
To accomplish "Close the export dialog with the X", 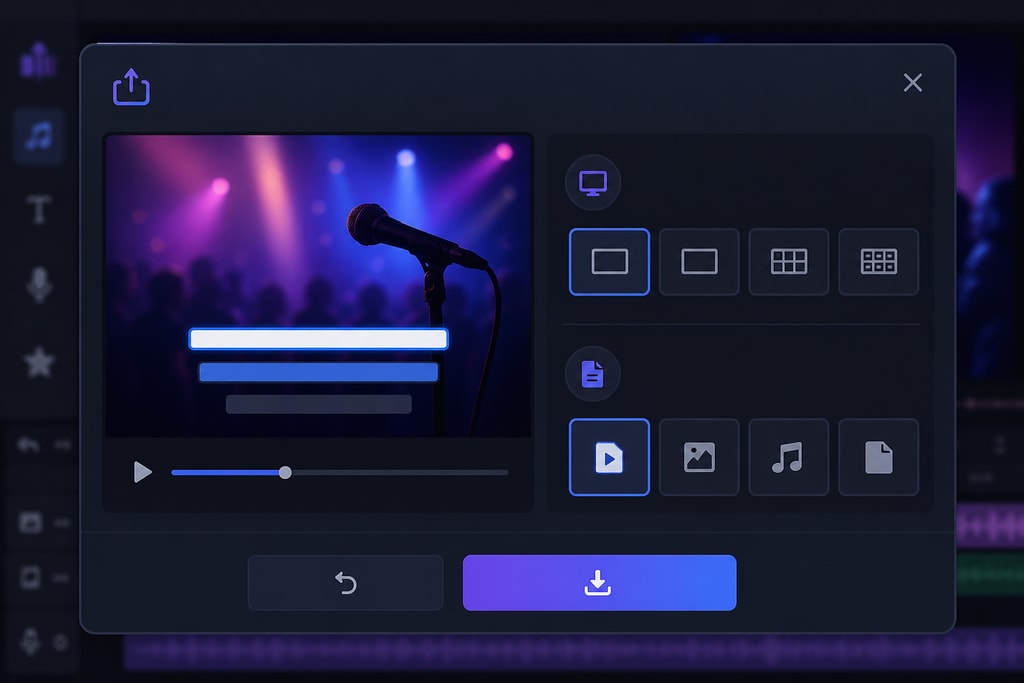I will [912, 83].
